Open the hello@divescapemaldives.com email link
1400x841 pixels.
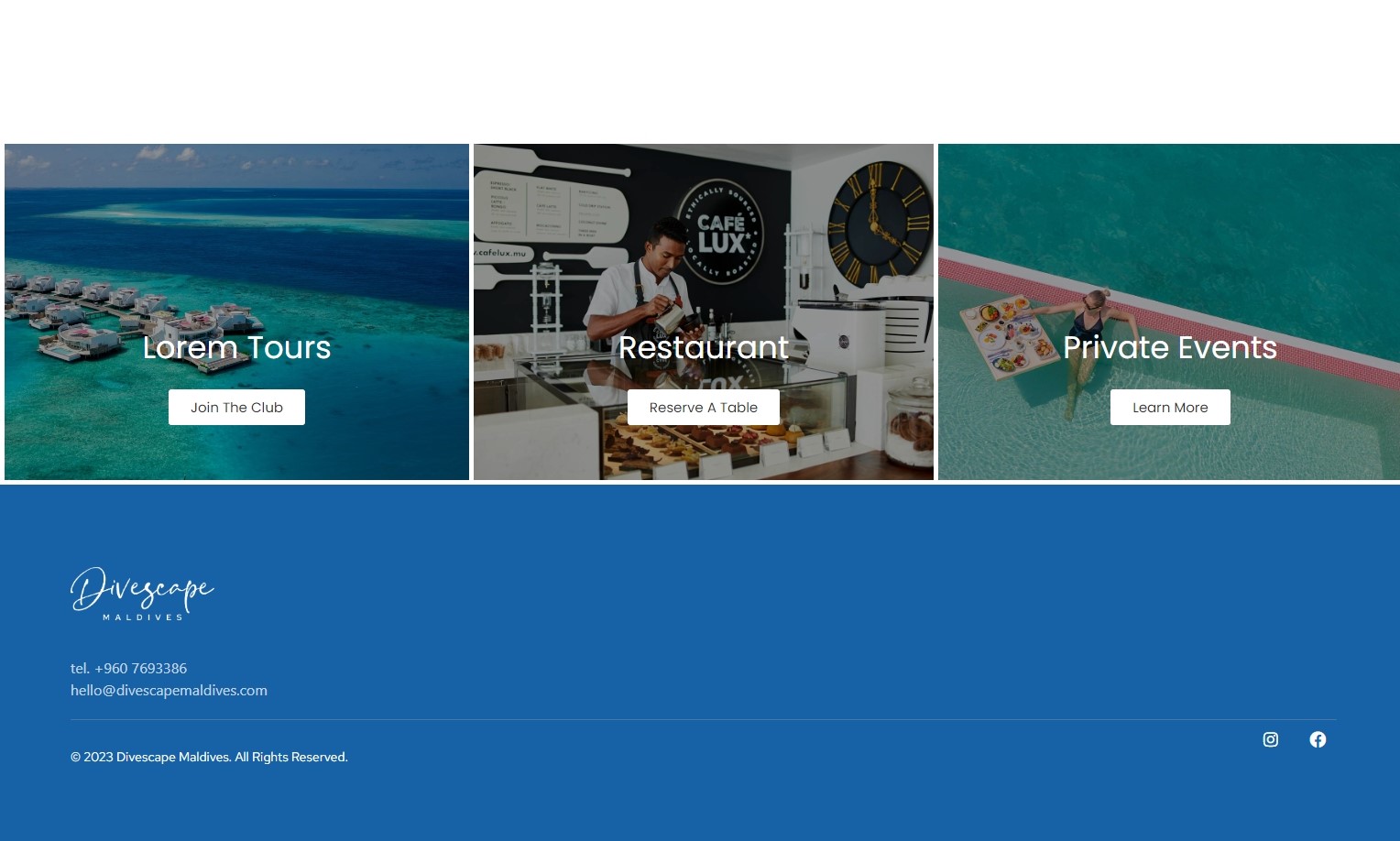(x=169, y=691)
